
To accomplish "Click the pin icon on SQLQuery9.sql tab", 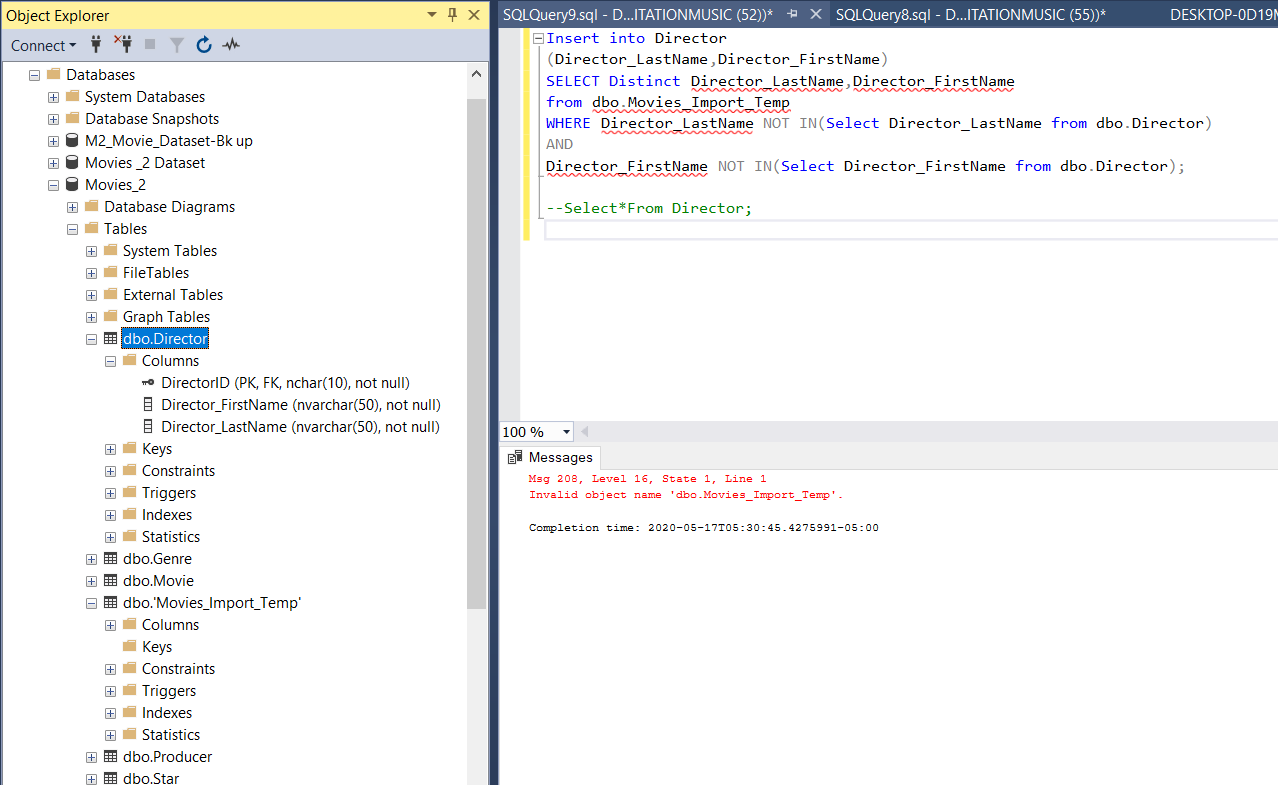I will [x=793, y=14].
